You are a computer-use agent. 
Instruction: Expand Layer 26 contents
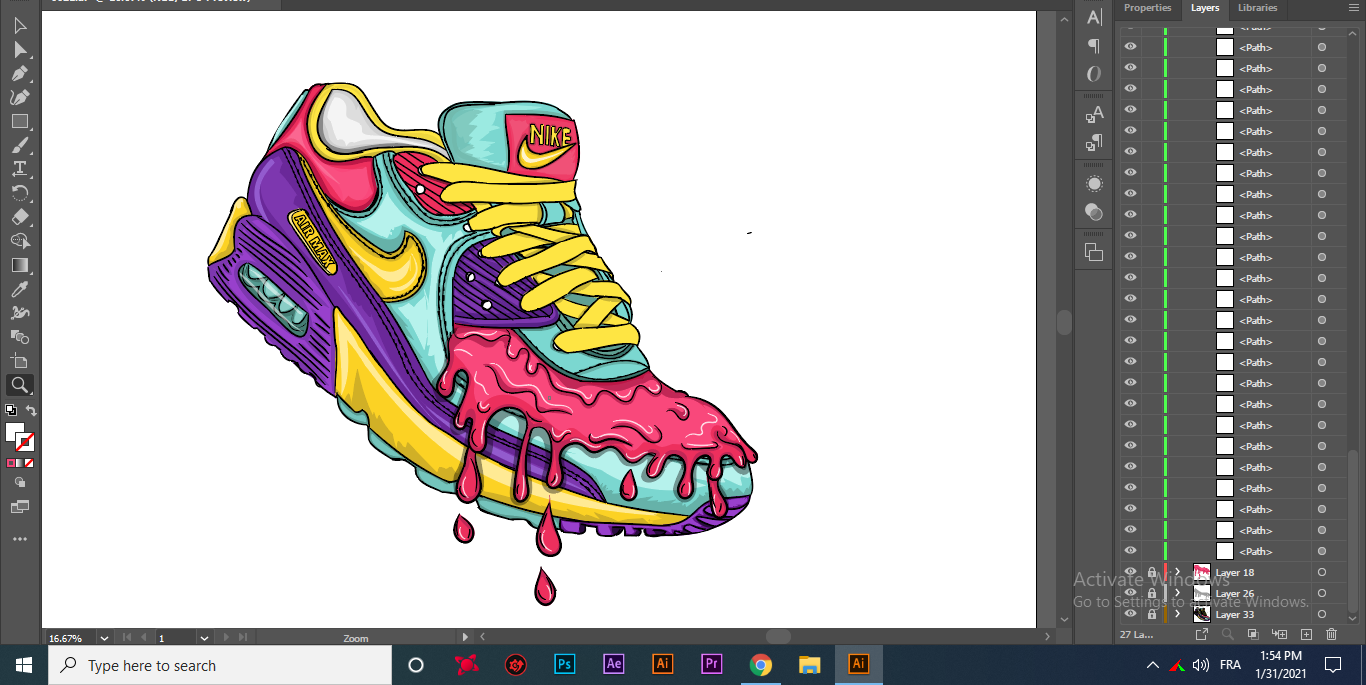[1177, 594]
